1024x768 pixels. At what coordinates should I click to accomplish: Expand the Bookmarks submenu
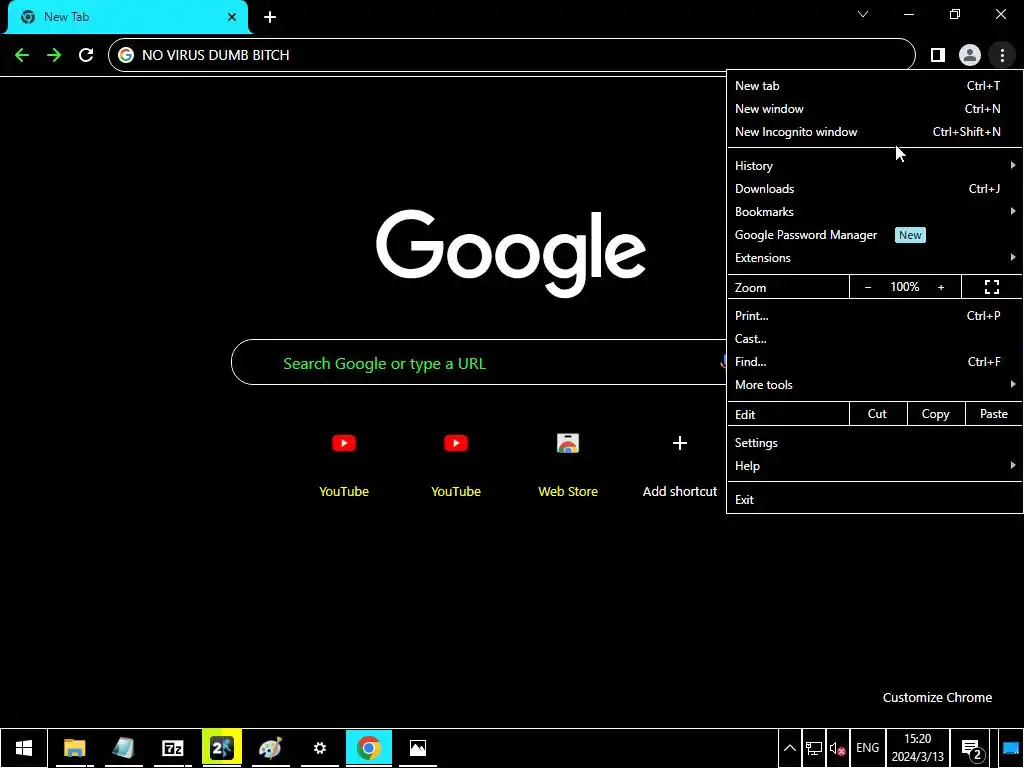coord(874,212)
